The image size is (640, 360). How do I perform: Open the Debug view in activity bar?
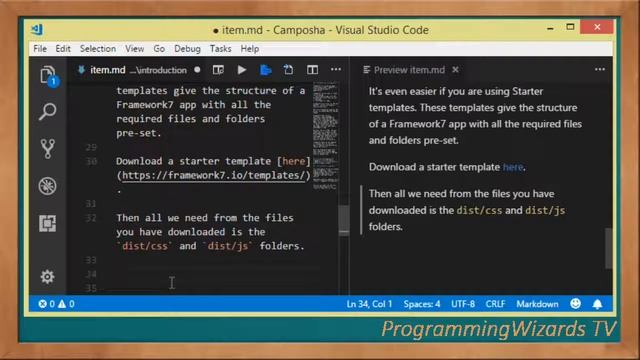click(x=47, y=186)
